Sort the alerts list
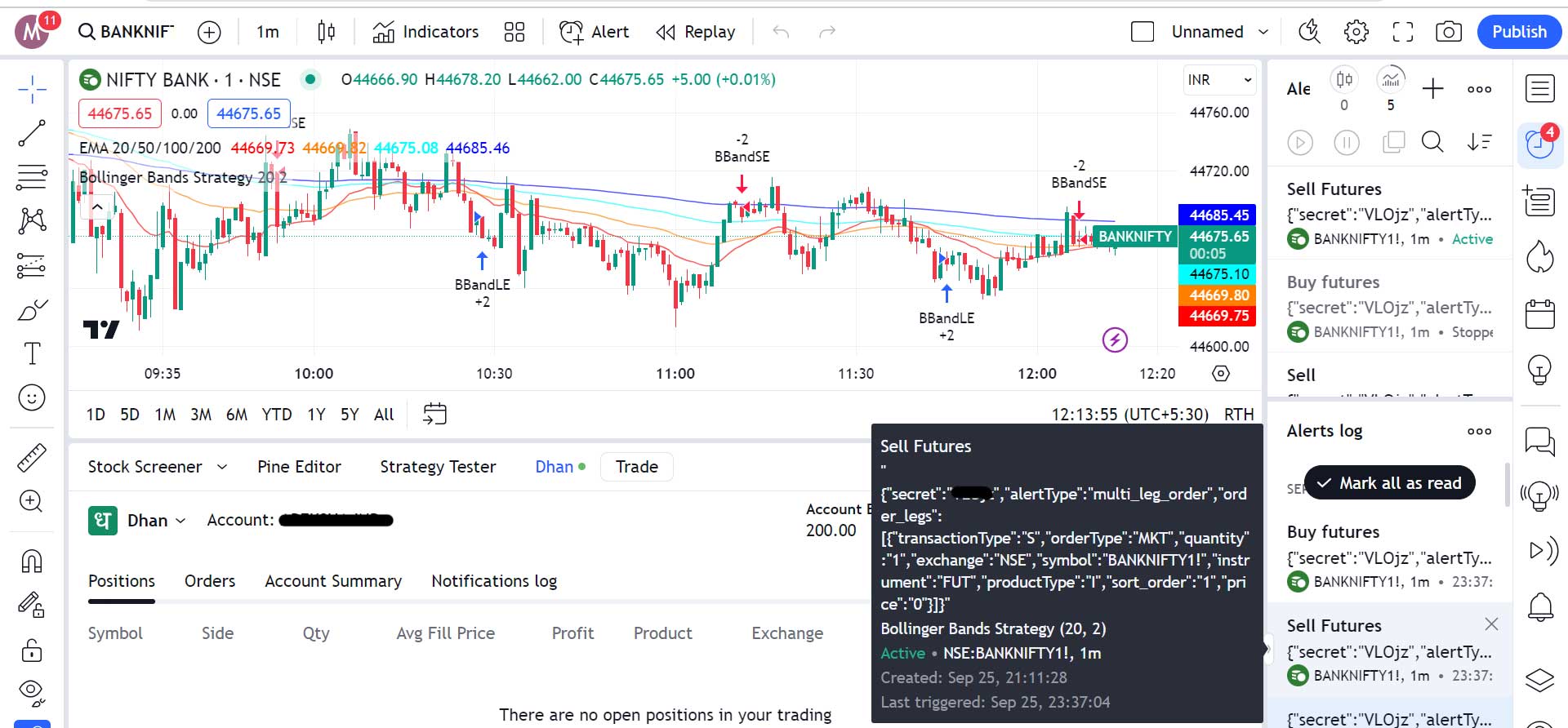The height and width of the screenshot is (728, 1568). tap(1479, 142)
